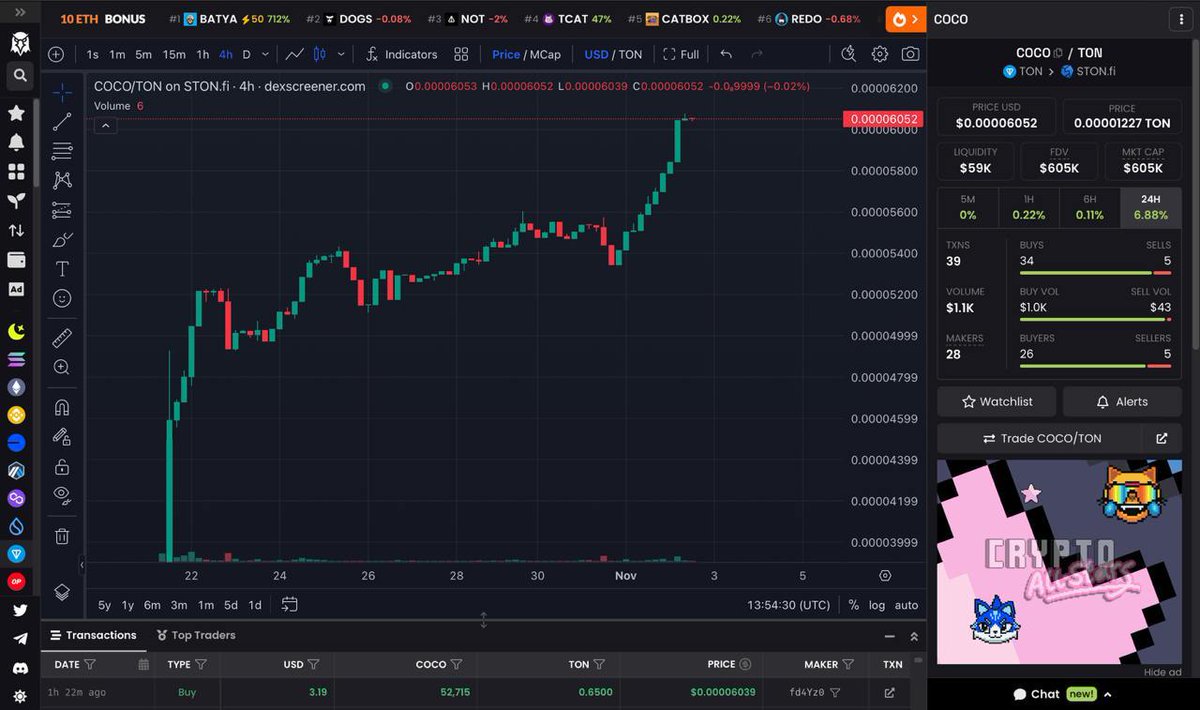Open the bell alerts icon in sidebar

tap(17, 142)
